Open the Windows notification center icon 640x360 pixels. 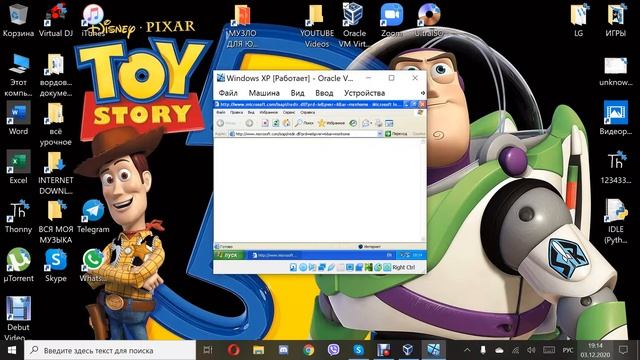pos(623,350)
